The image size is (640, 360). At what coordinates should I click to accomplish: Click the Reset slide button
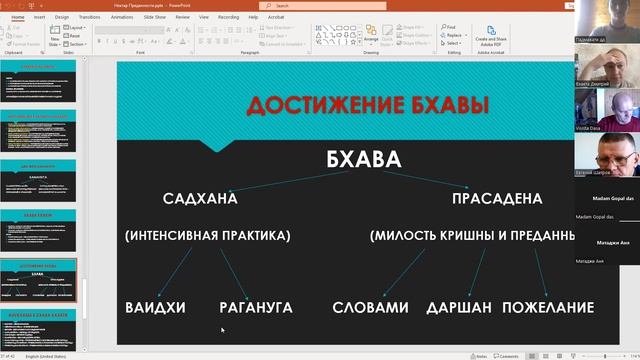tap(72, 36)
